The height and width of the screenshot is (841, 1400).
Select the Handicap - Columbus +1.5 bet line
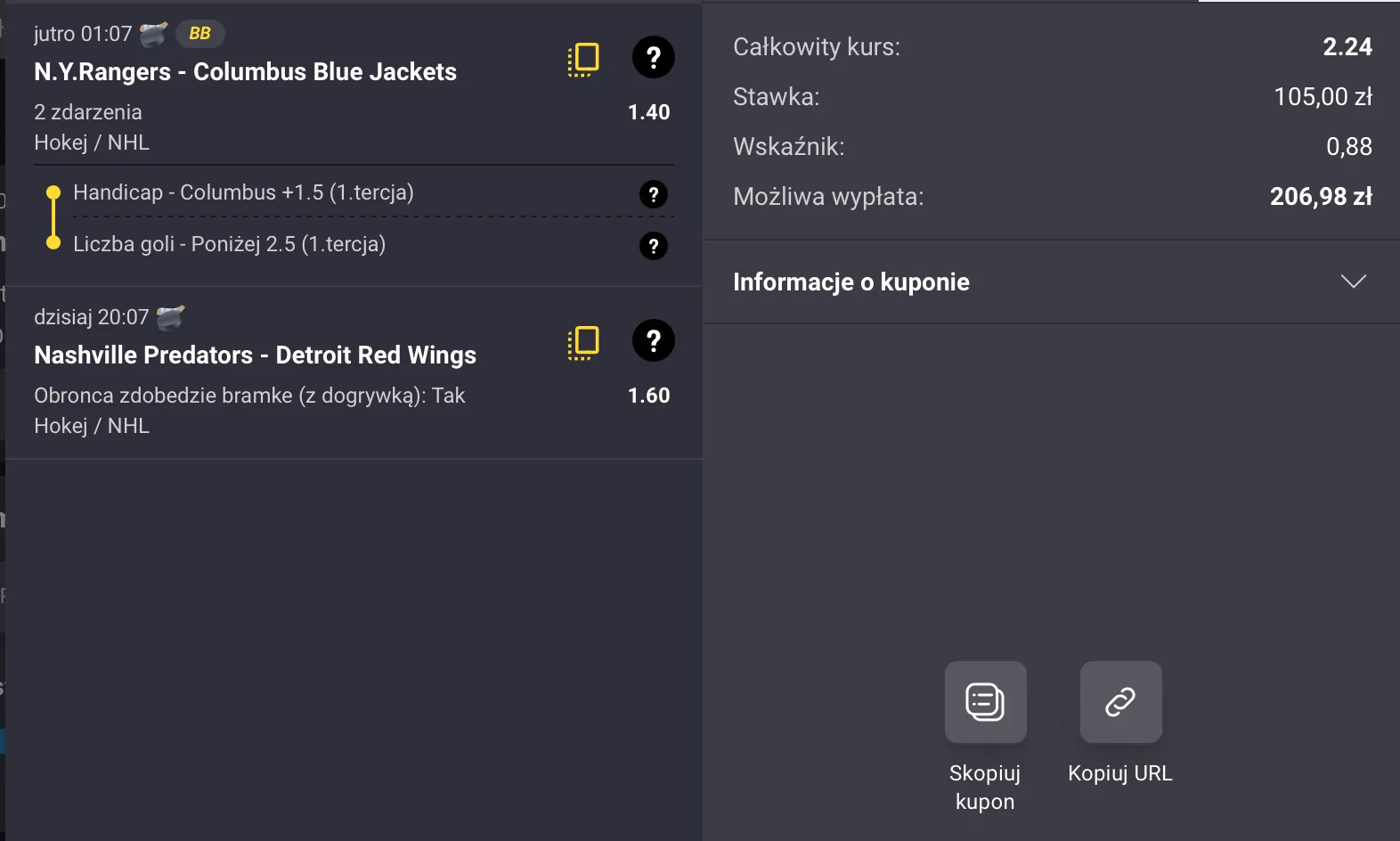(243, 192)
